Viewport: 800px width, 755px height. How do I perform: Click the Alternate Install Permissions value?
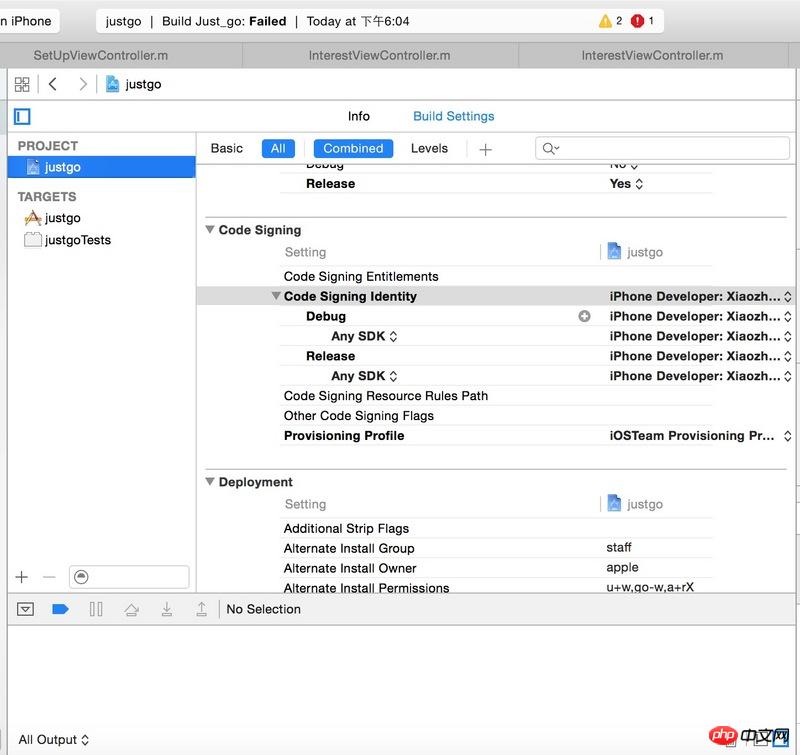click(650, 587)
